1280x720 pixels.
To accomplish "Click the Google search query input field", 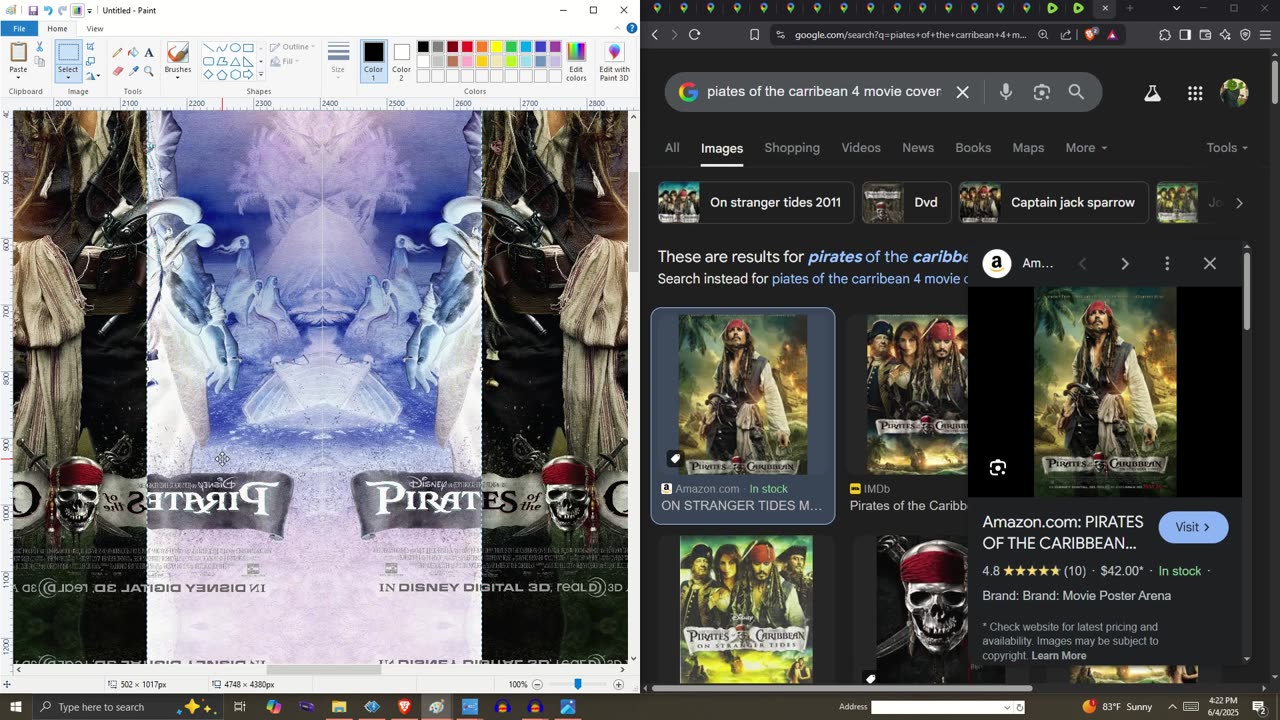I will 824,92.
